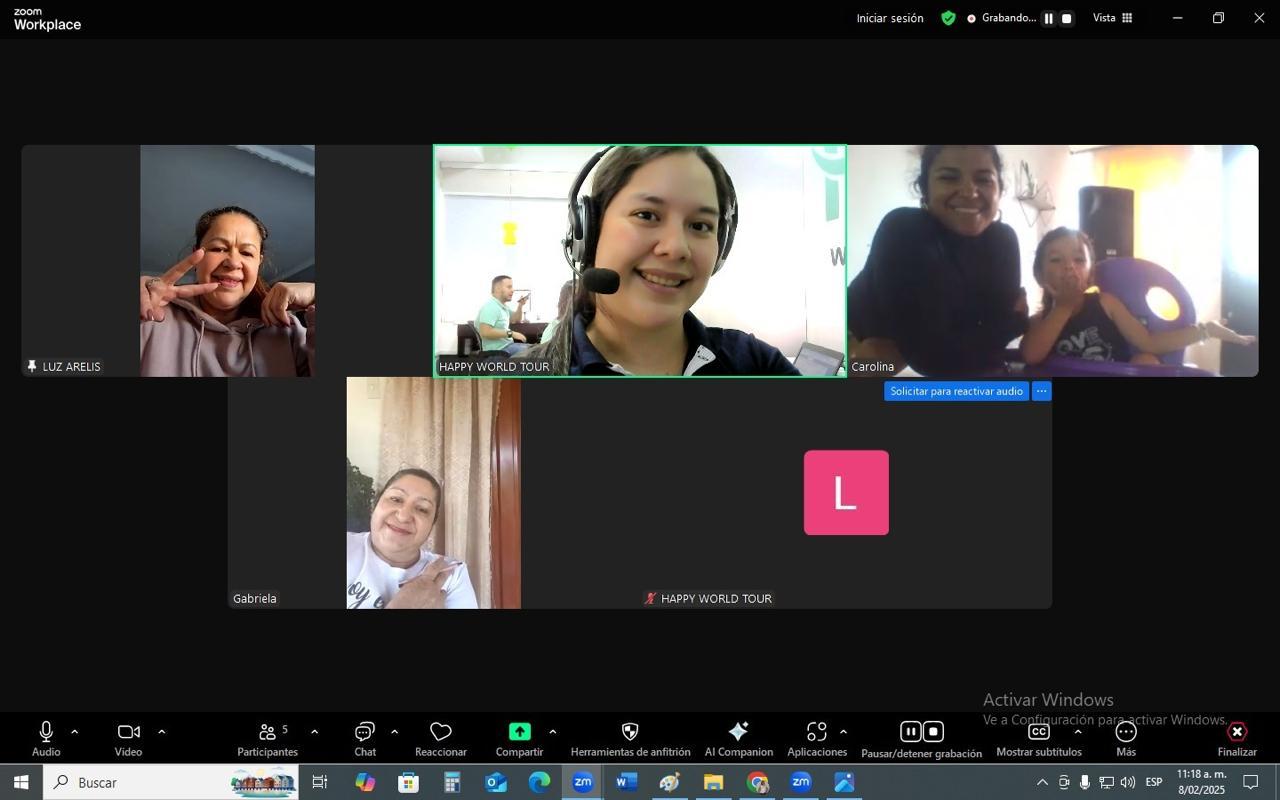This screenshot has height=800, width=1280.
Task: Open the Vista layout menu
Action: click(x=1112, y=18)
